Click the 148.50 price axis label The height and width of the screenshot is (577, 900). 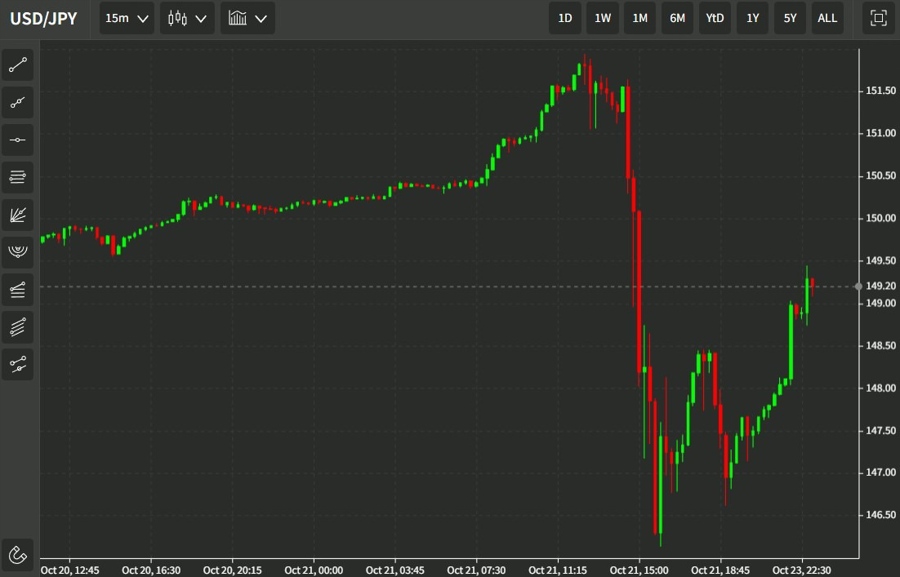[880, 346]
